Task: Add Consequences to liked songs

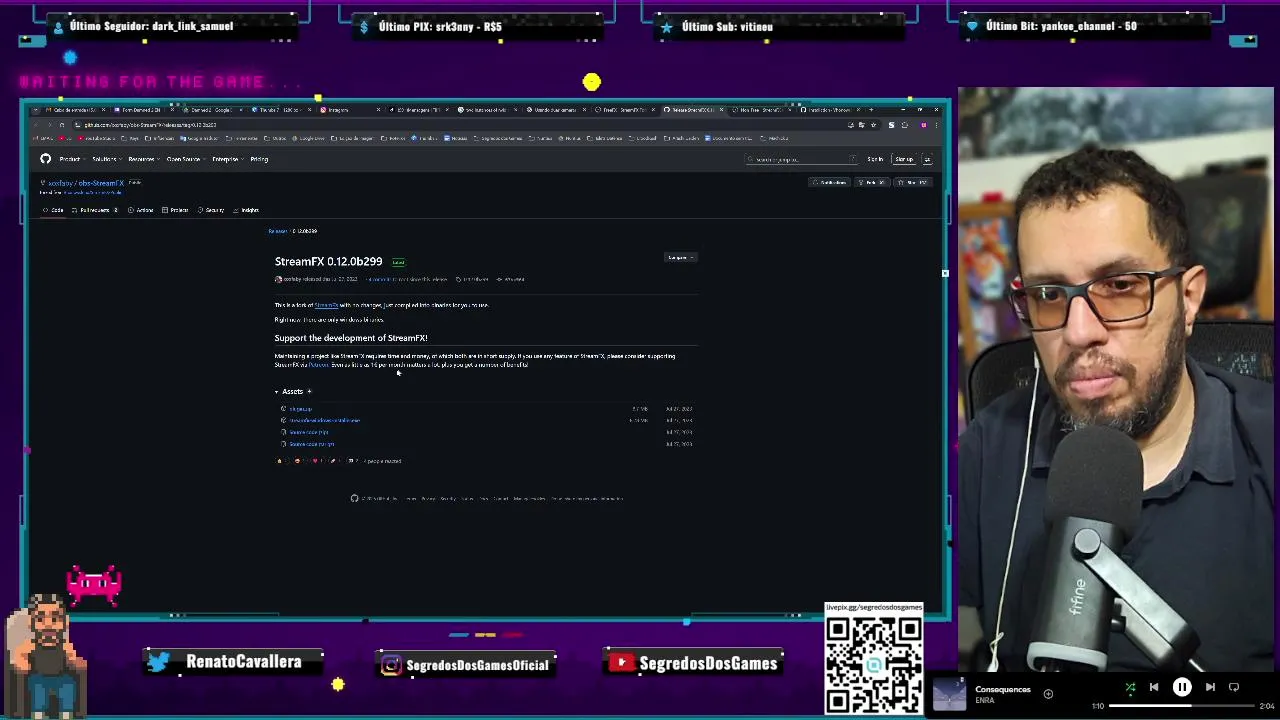Action: 1048,694
